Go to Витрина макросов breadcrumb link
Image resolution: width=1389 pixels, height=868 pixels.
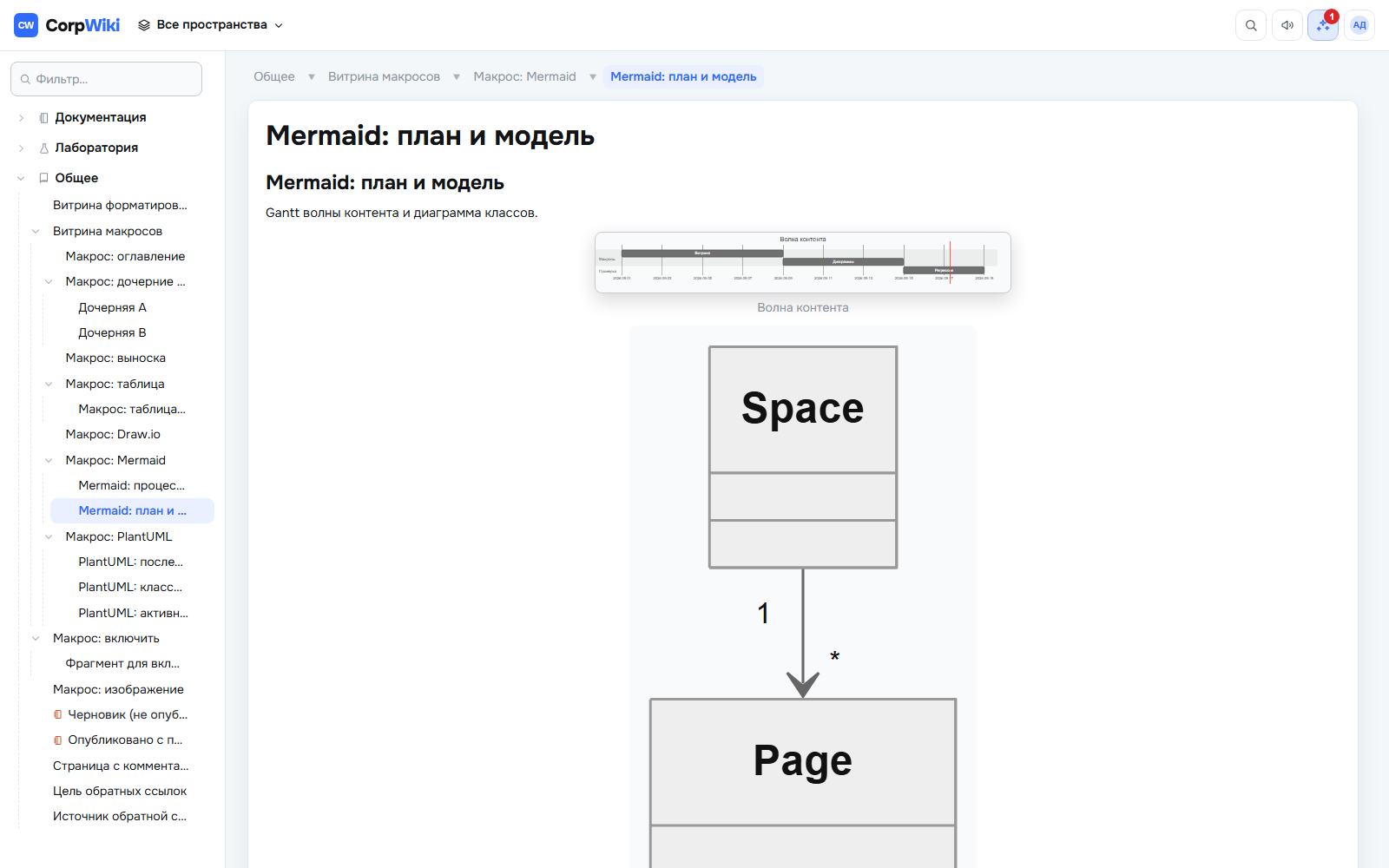(384, 76)
